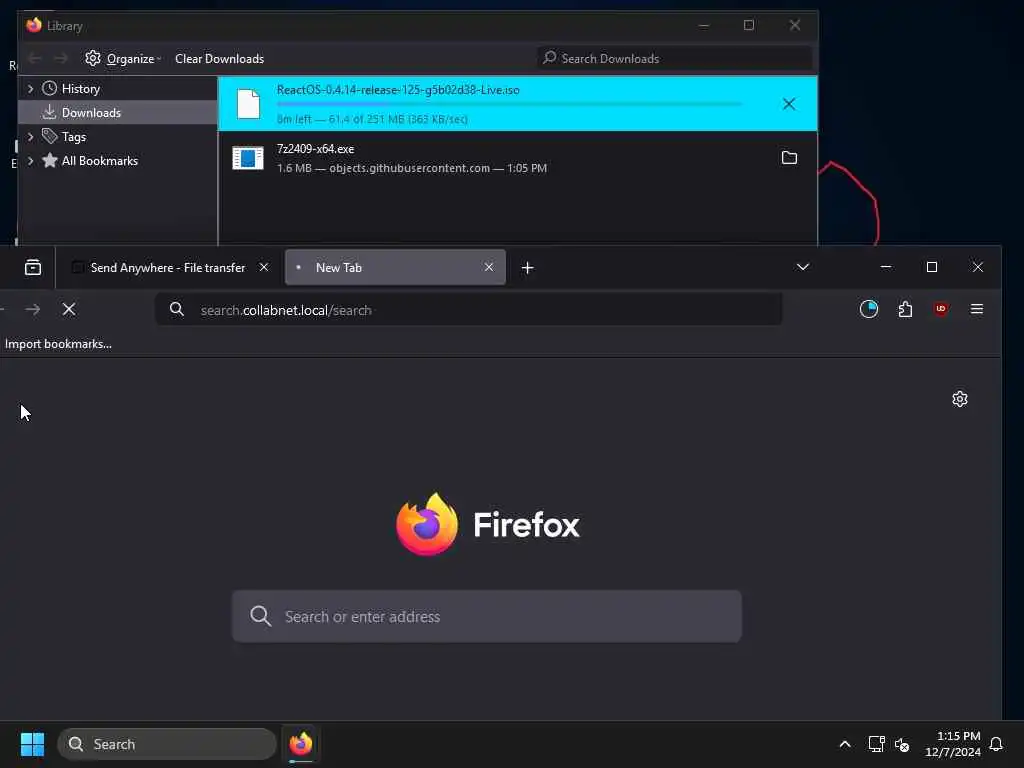Click the ReactOS ISO file icon

click(x=248, y=104)
